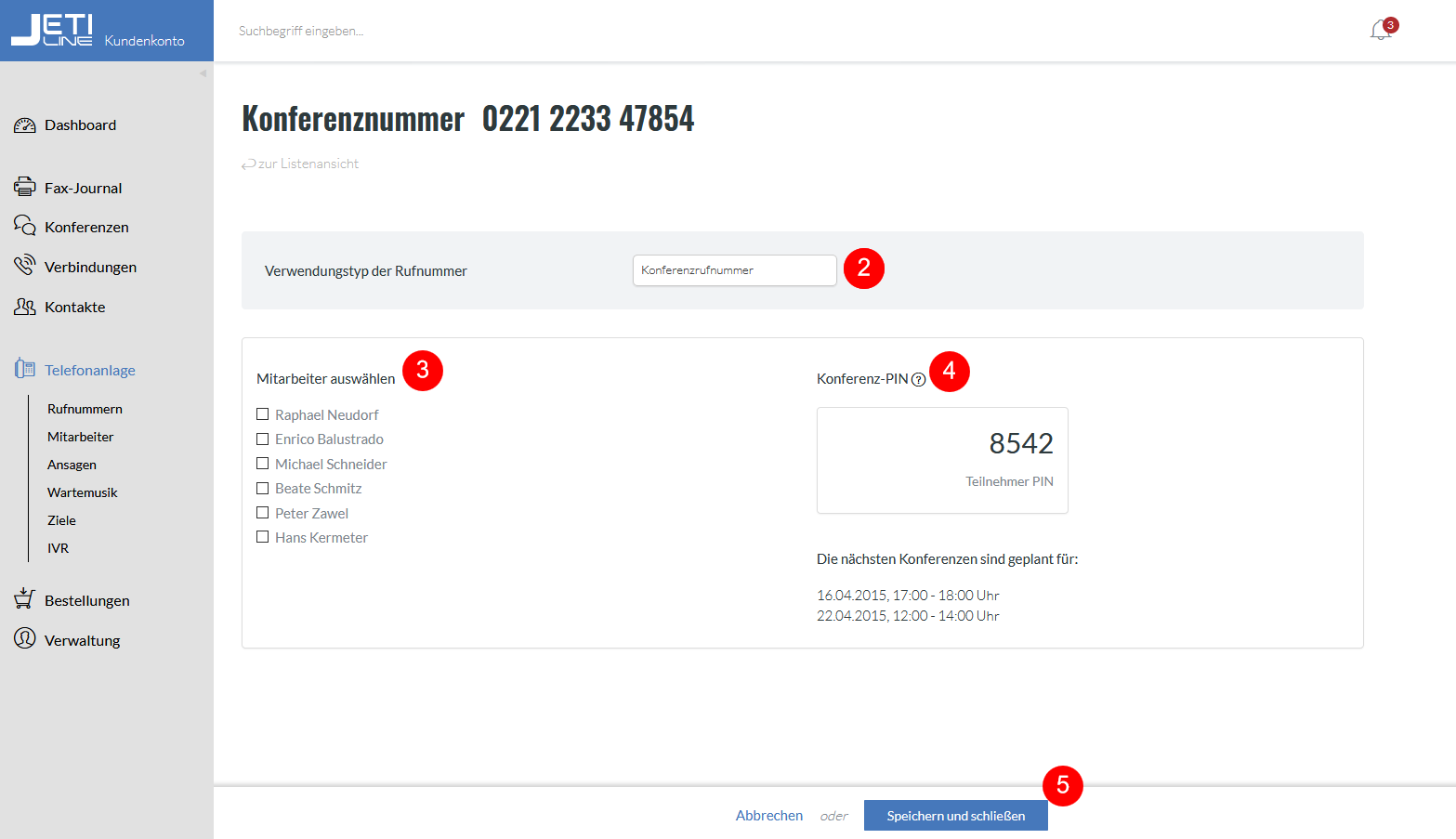Screen dimensions: 1456x839
Task: Focus the Suchbegriff eingeben search field
Action: coord(301,31)
